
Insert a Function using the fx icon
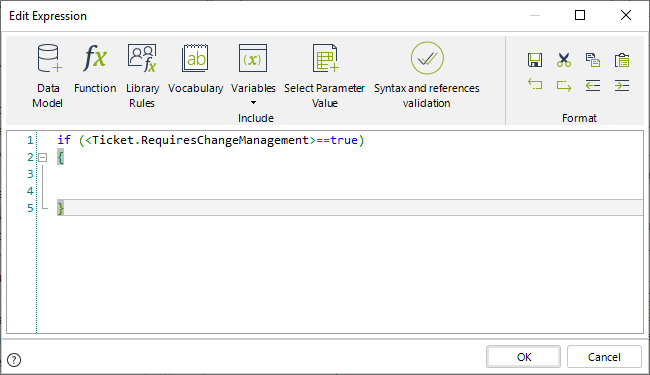point(95,68)
